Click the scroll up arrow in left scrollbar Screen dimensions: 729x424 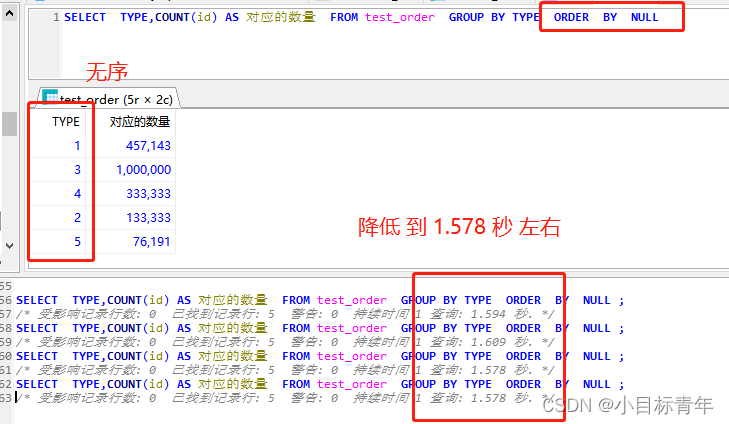point(9,14)
